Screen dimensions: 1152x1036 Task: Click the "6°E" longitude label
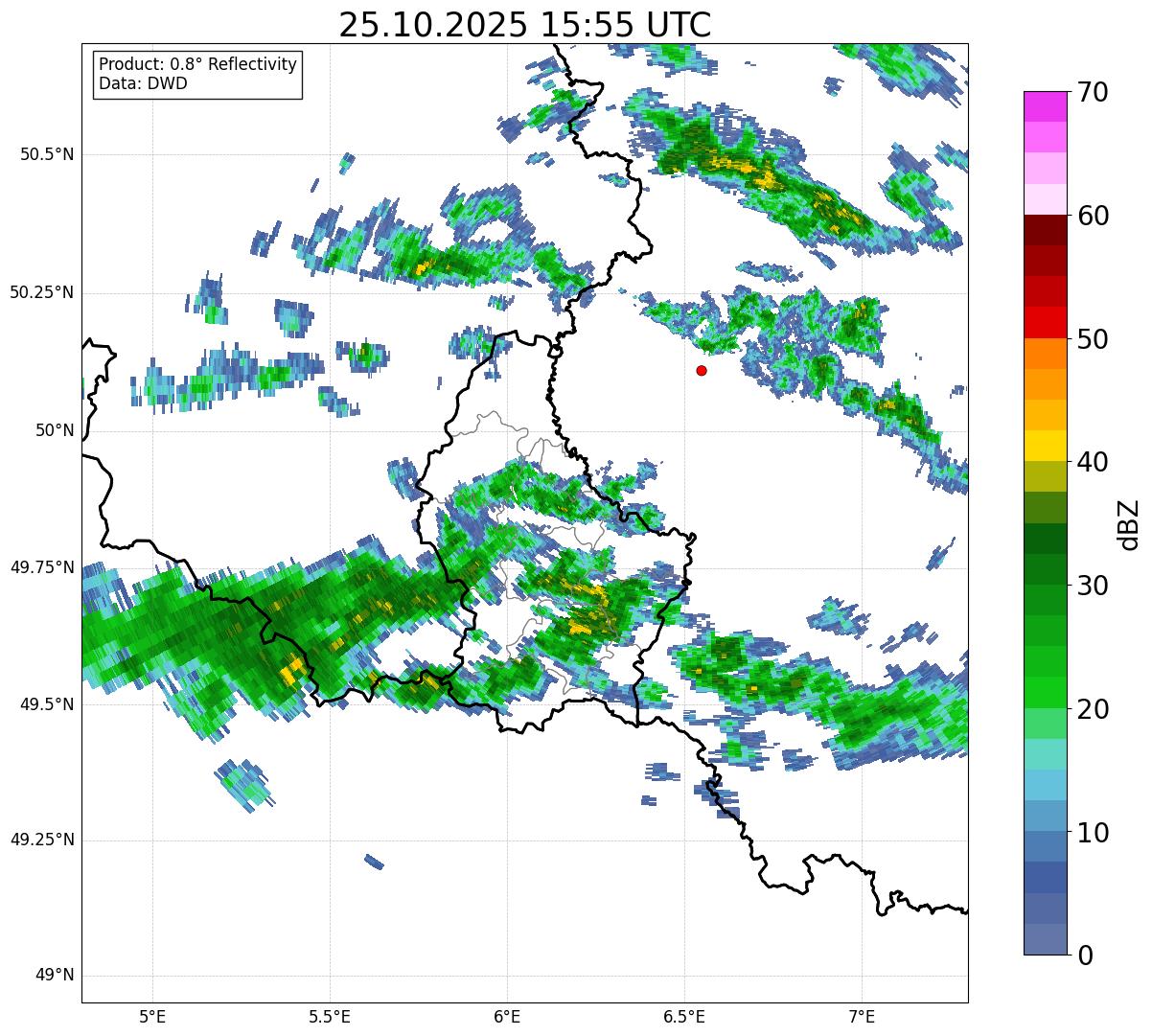point(507,1017)
